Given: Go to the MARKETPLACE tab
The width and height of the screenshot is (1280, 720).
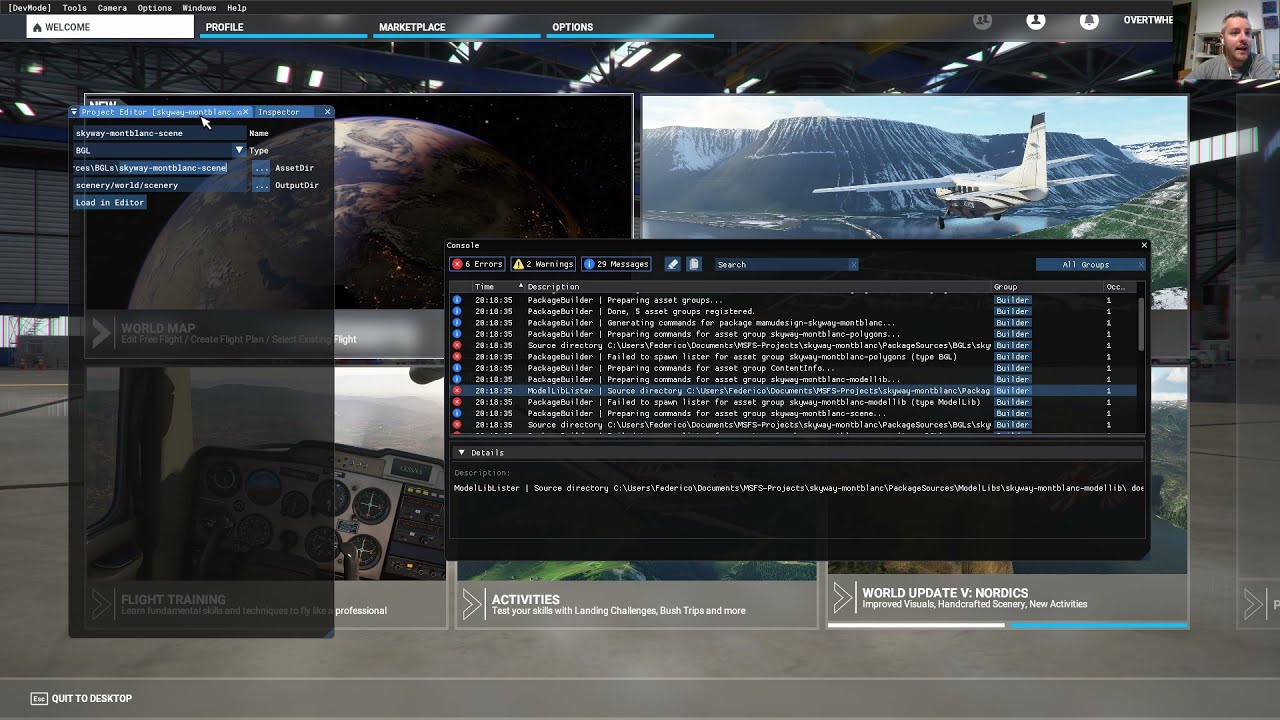Looking at the screenshot, I should coord(456,27).
